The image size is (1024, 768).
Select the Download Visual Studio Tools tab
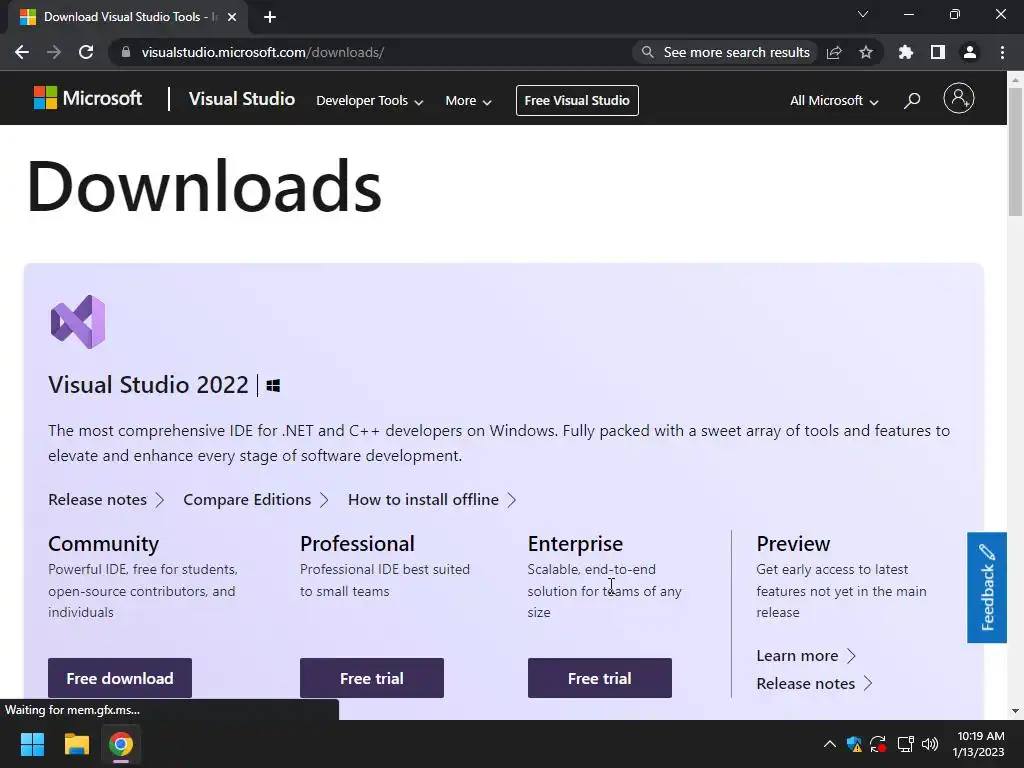point(127,17)
